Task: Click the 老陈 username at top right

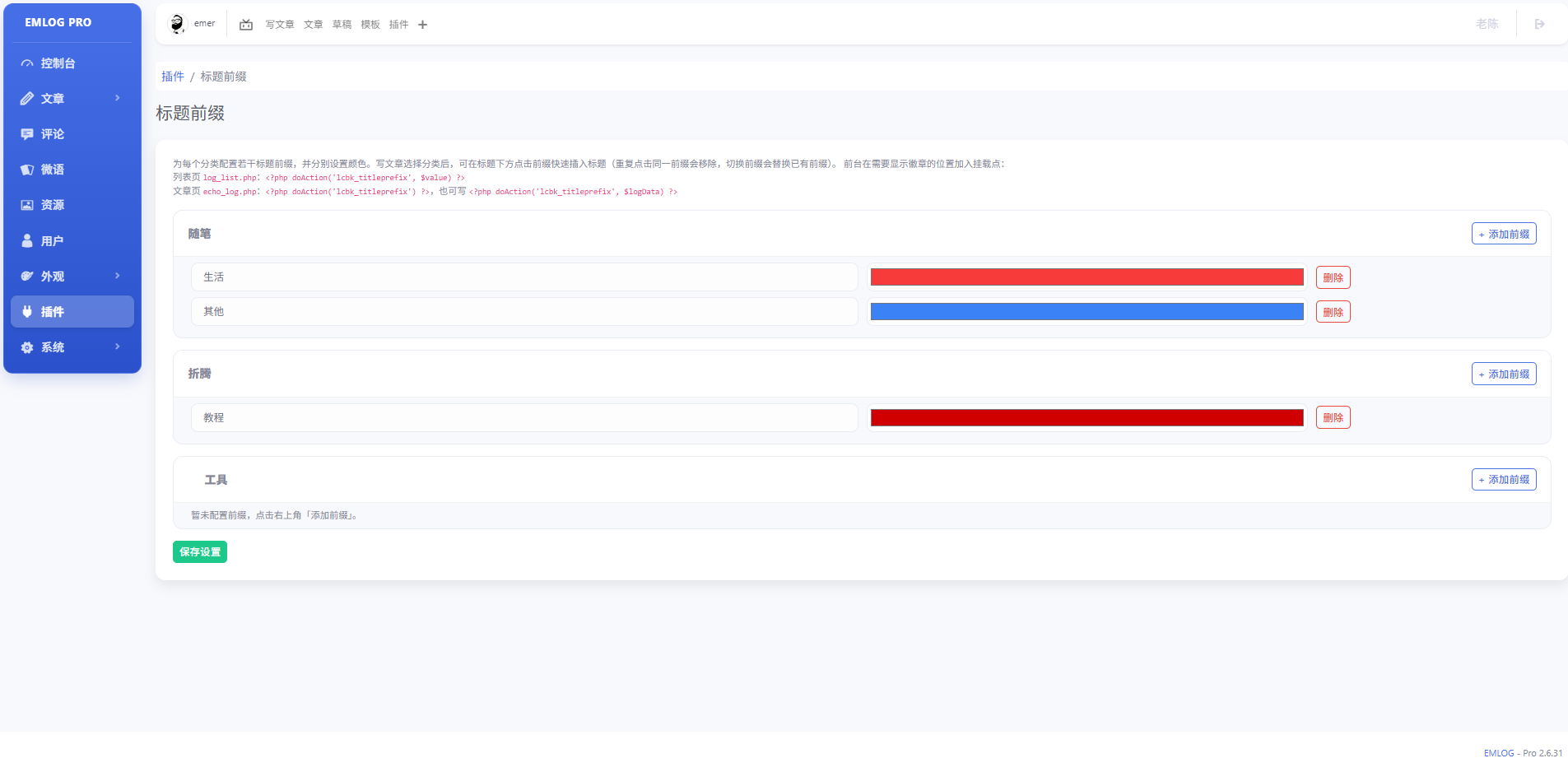Action: coord(1487,24)
